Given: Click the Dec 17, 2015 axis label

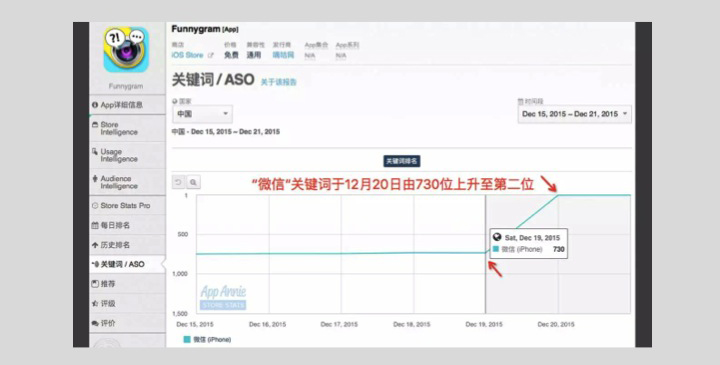Looking at the screenshot, I should pos(339,324).
